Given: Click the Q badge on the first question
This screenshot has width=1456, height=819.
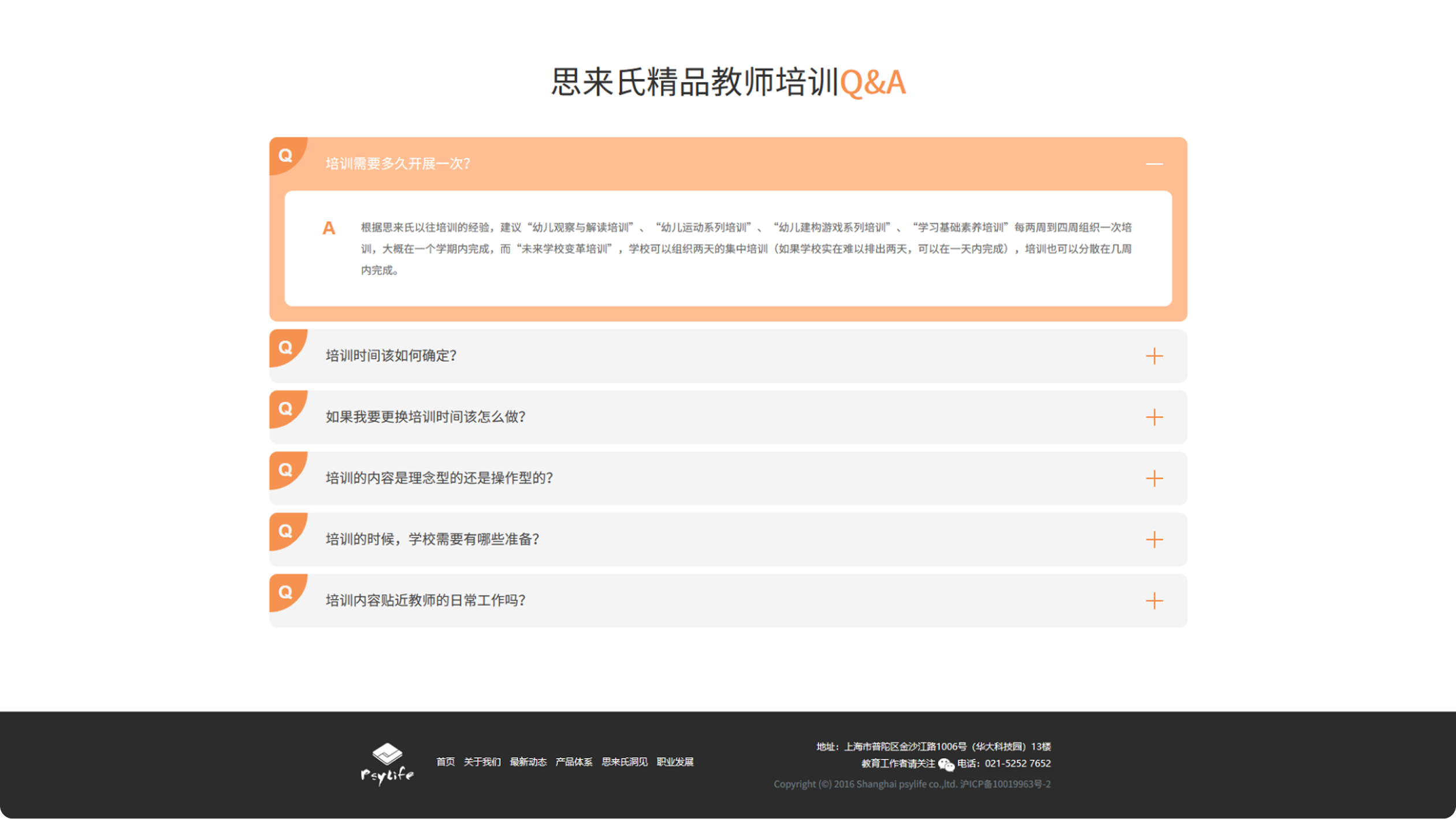Looking at the screenshot, I should point(285,155).
